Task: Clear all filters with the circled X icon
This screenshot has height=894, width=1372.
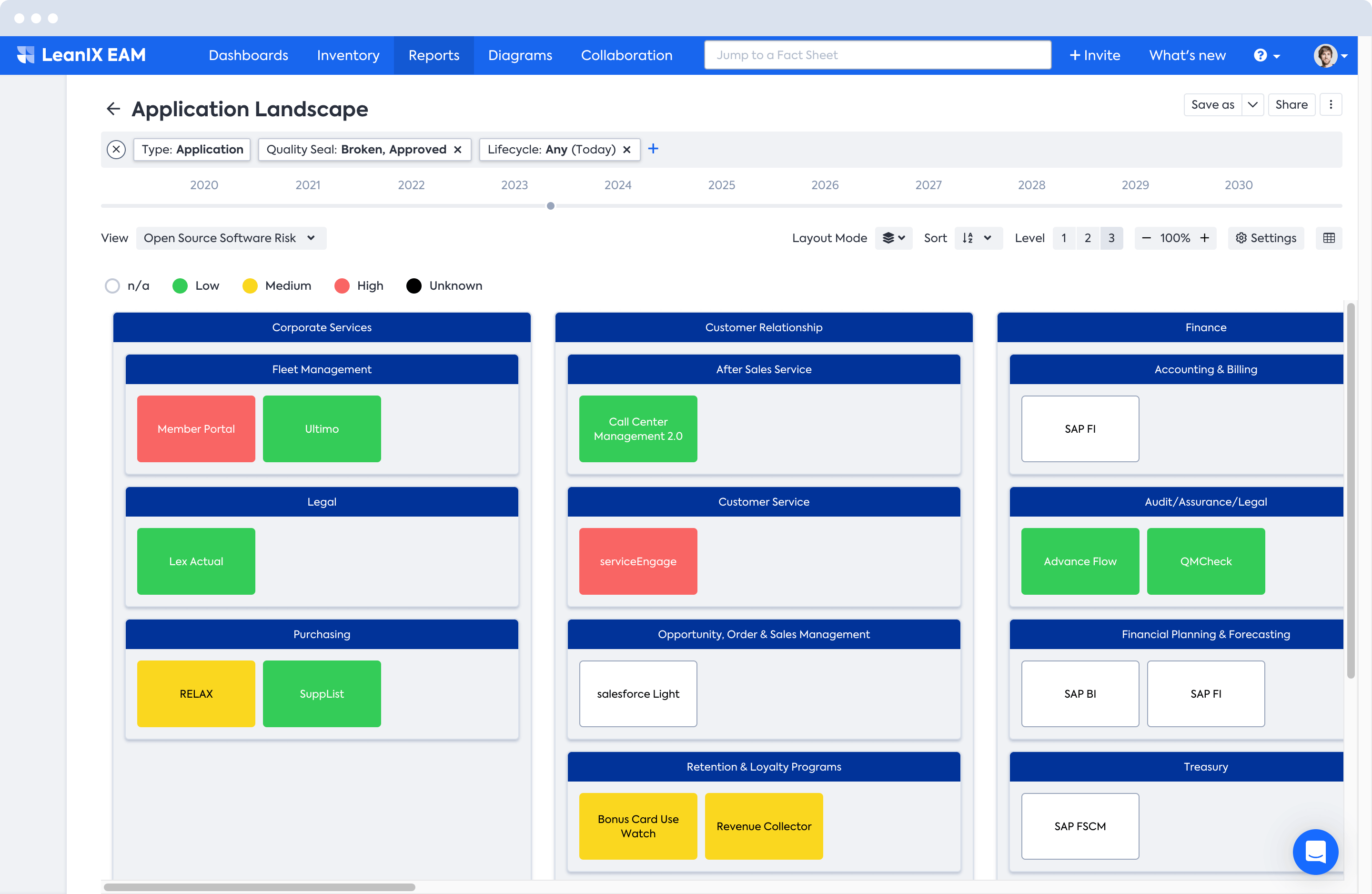Action: [x=116, y=149]
